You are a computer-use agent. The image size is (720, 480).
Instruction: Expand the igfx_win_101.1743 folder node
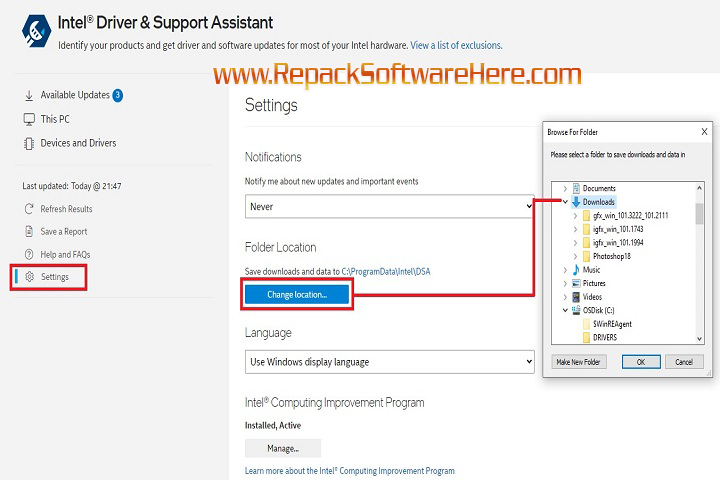point(575,229)
